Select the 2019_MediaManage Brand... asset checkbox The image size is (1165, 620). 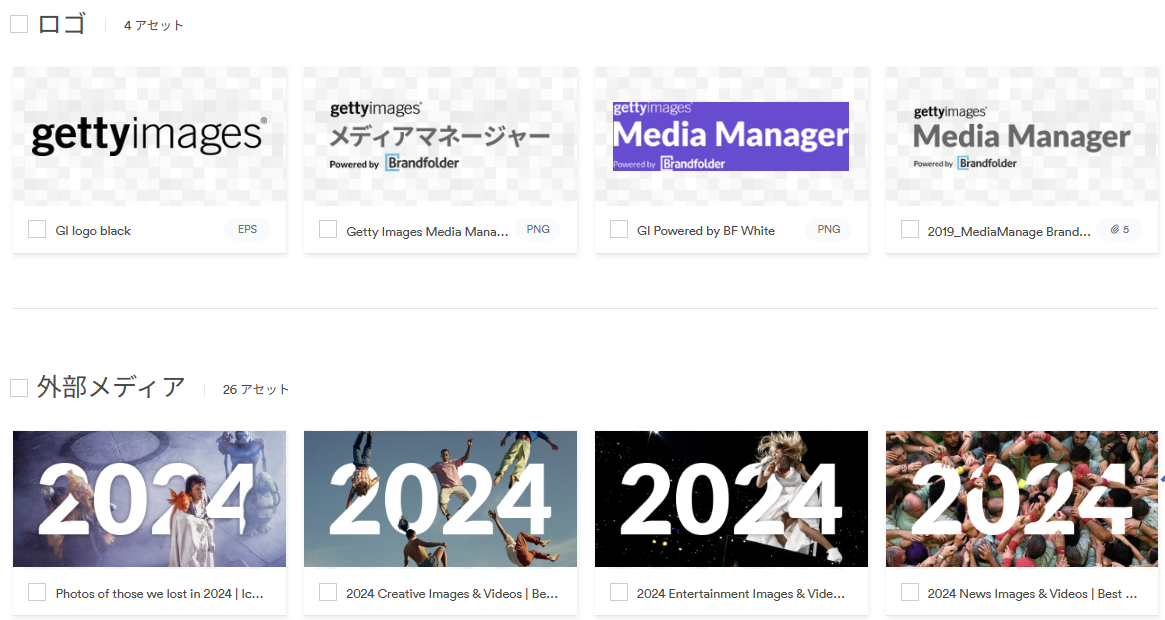click(x=909, y=229)
